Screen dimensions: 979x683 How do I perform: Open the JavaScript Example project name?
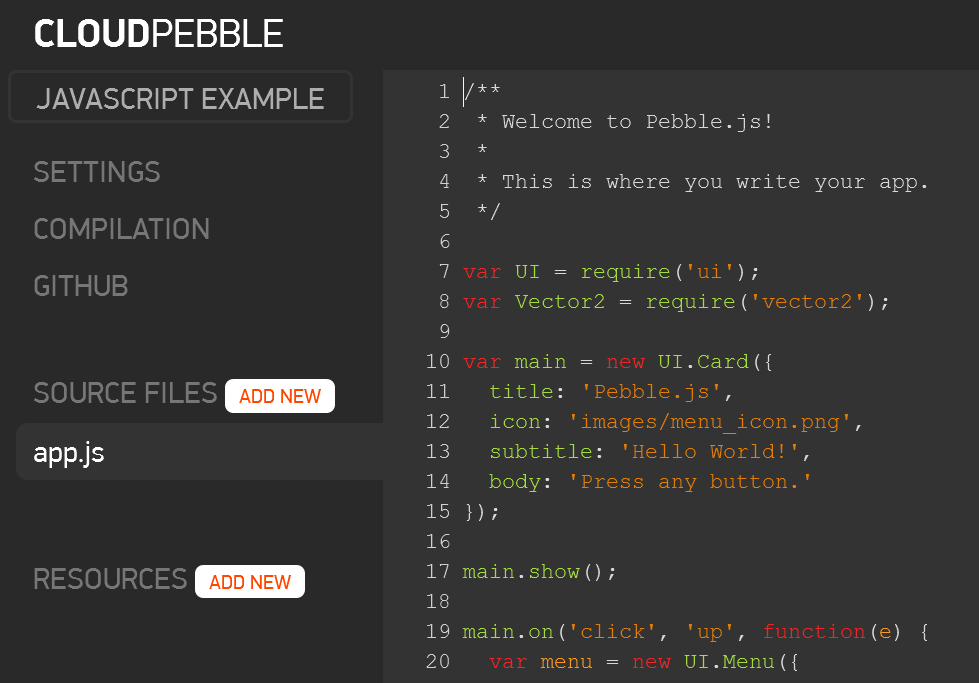(180, 97)
